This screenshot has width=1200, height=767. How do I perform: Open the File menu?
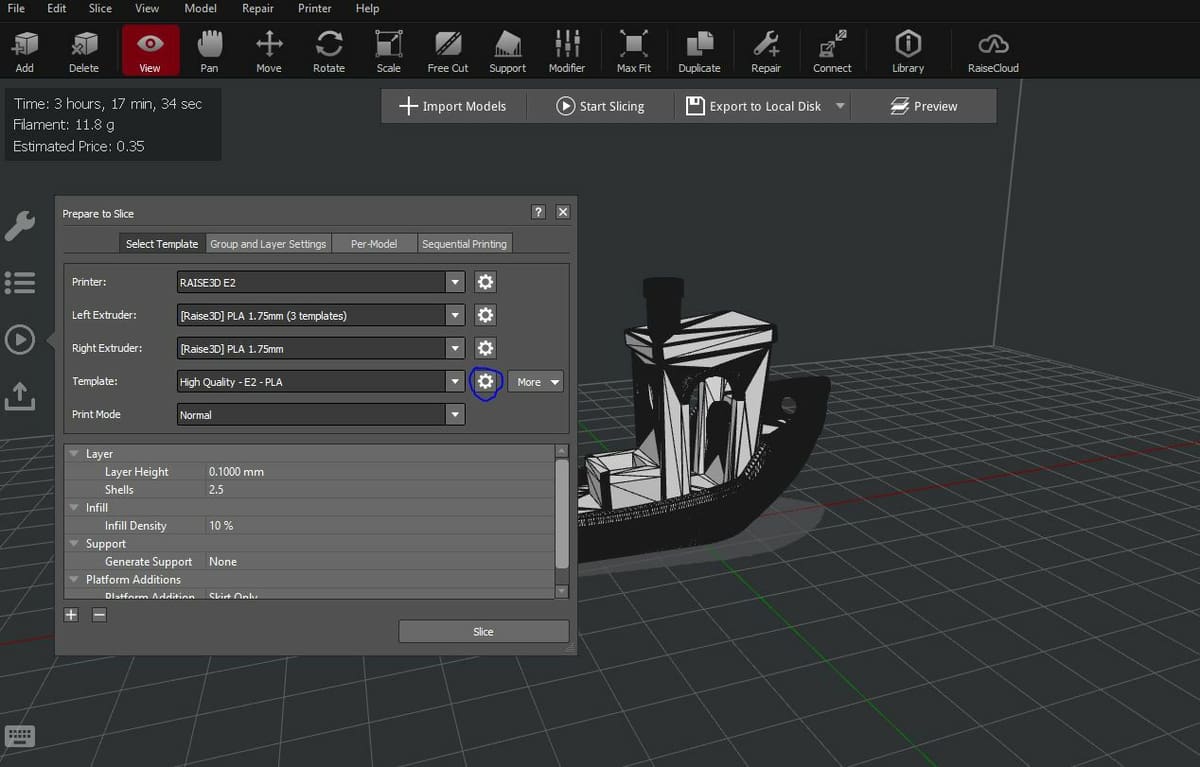pyautogui.click(x=16, y=8)
